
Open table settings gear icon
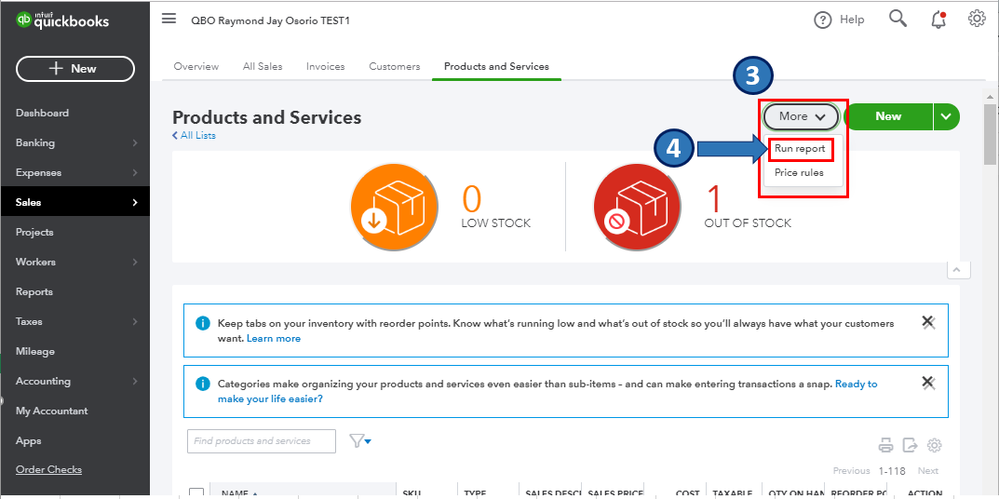(935, 445)
